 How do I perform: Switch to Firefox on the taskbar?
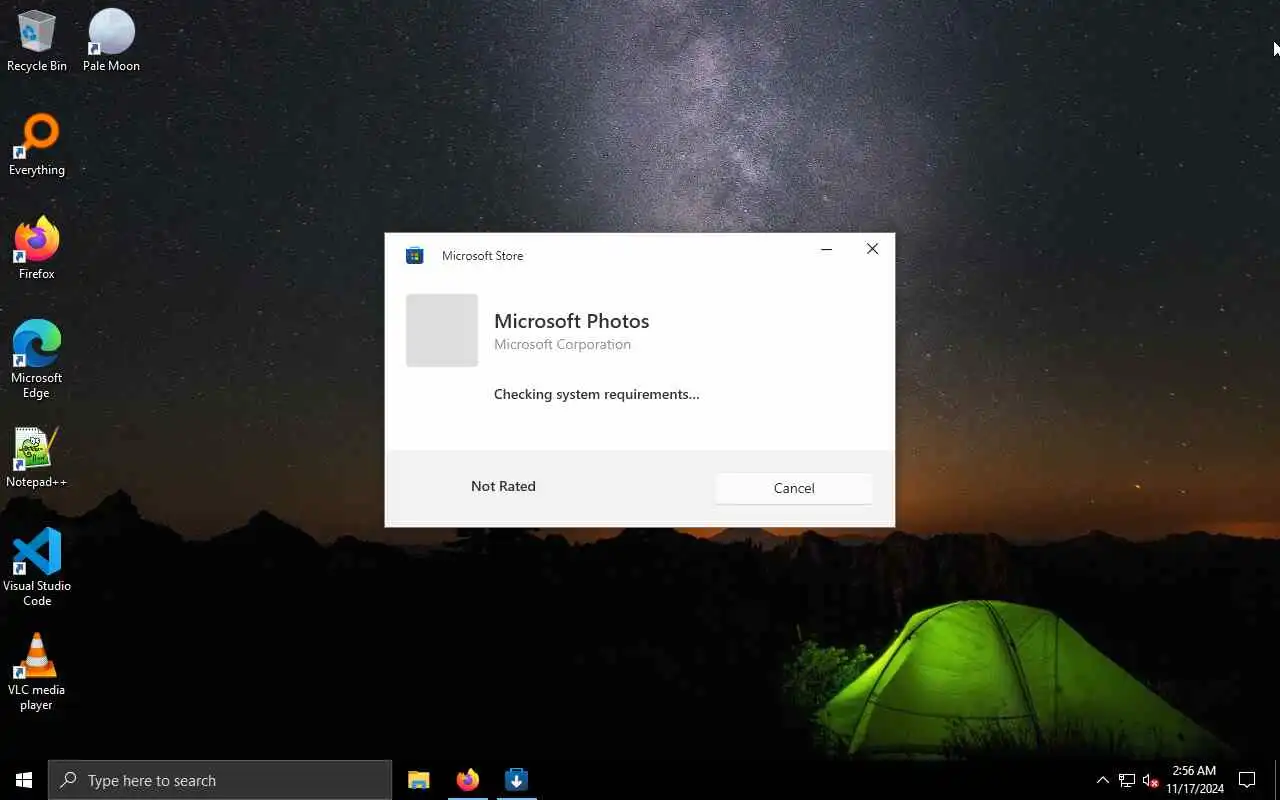(467, 780)
